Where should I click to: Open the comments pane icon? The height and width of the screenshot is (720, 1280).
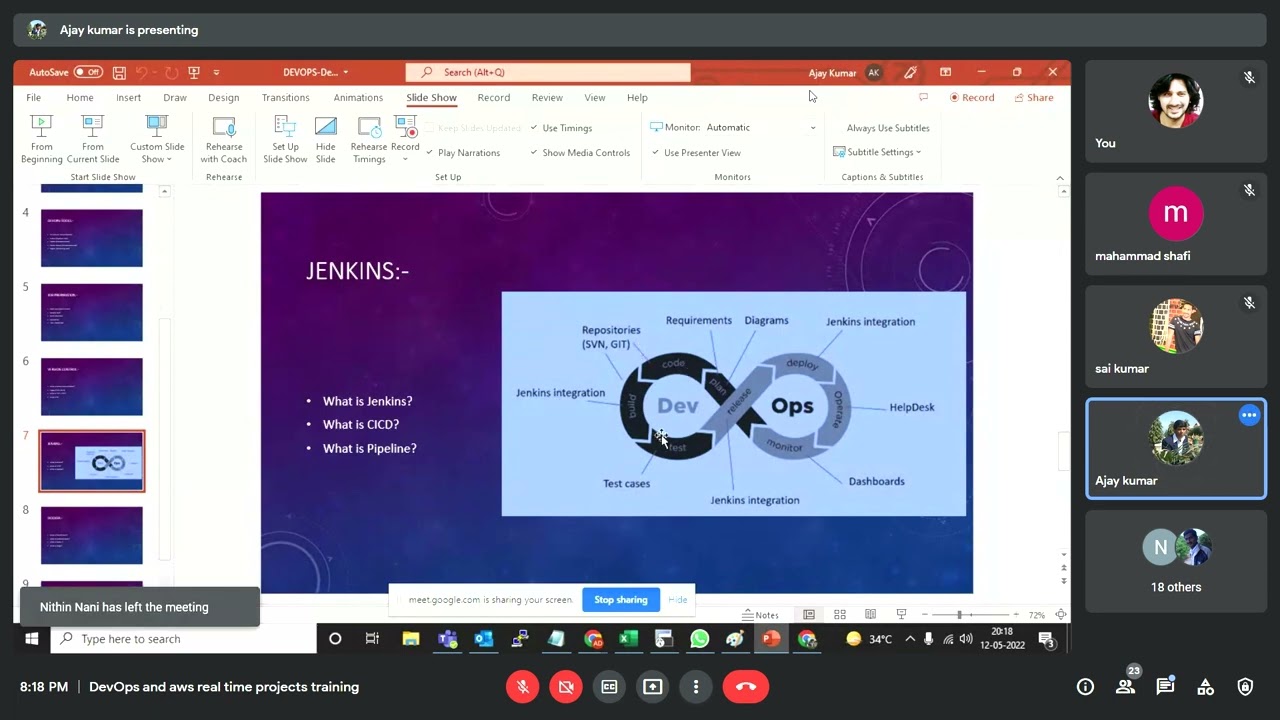click(x=923, y=97)
